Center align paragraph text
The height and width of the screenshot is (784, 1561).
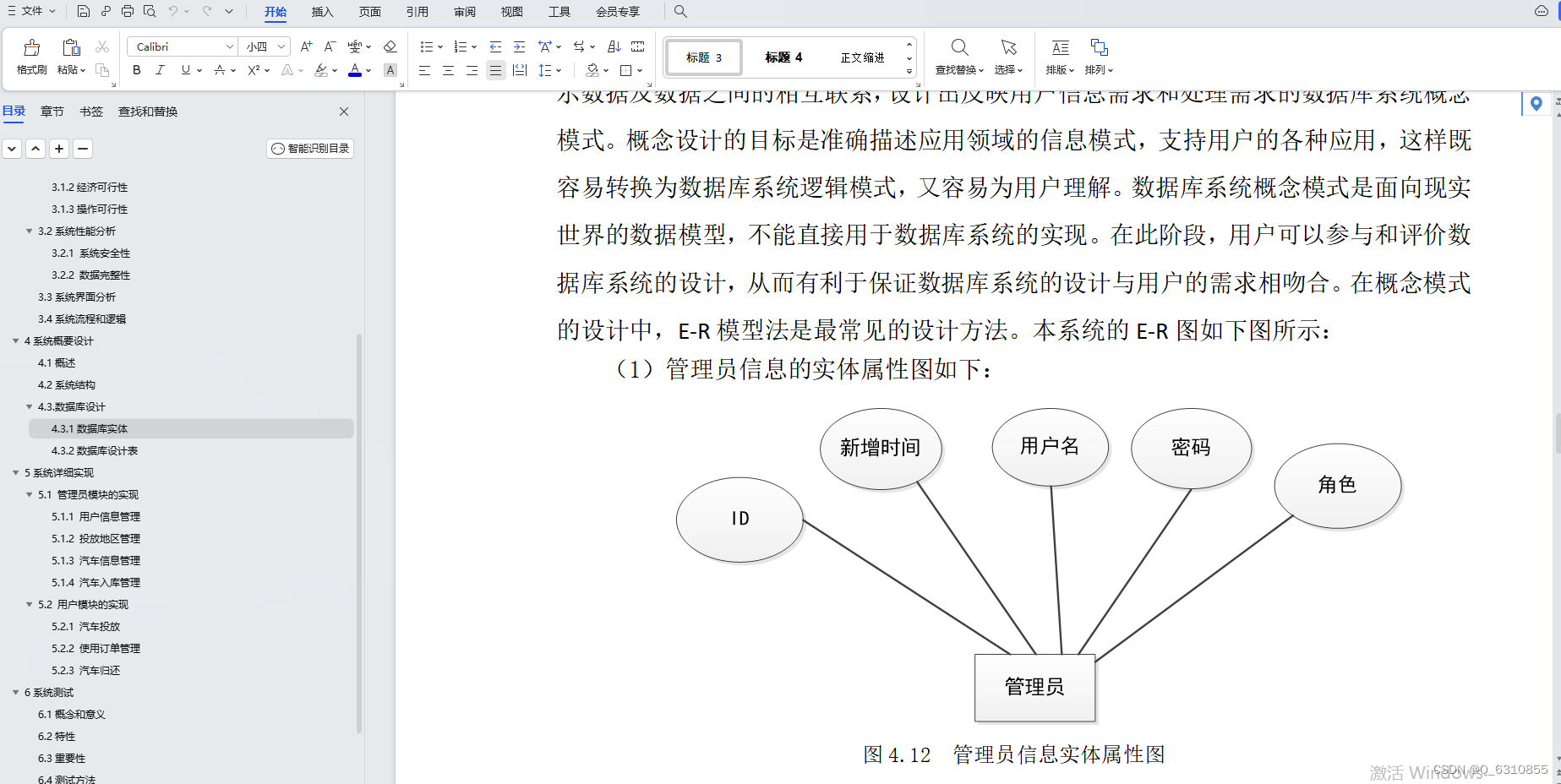(448, 70)
